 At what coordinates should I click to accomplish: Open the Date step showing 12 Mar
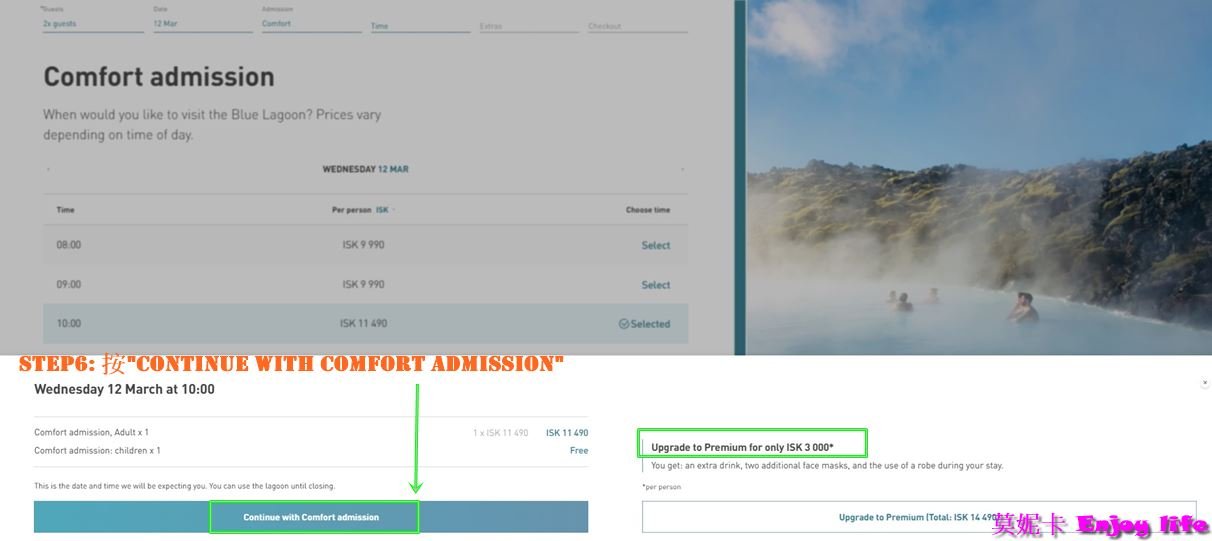point(202,24)
